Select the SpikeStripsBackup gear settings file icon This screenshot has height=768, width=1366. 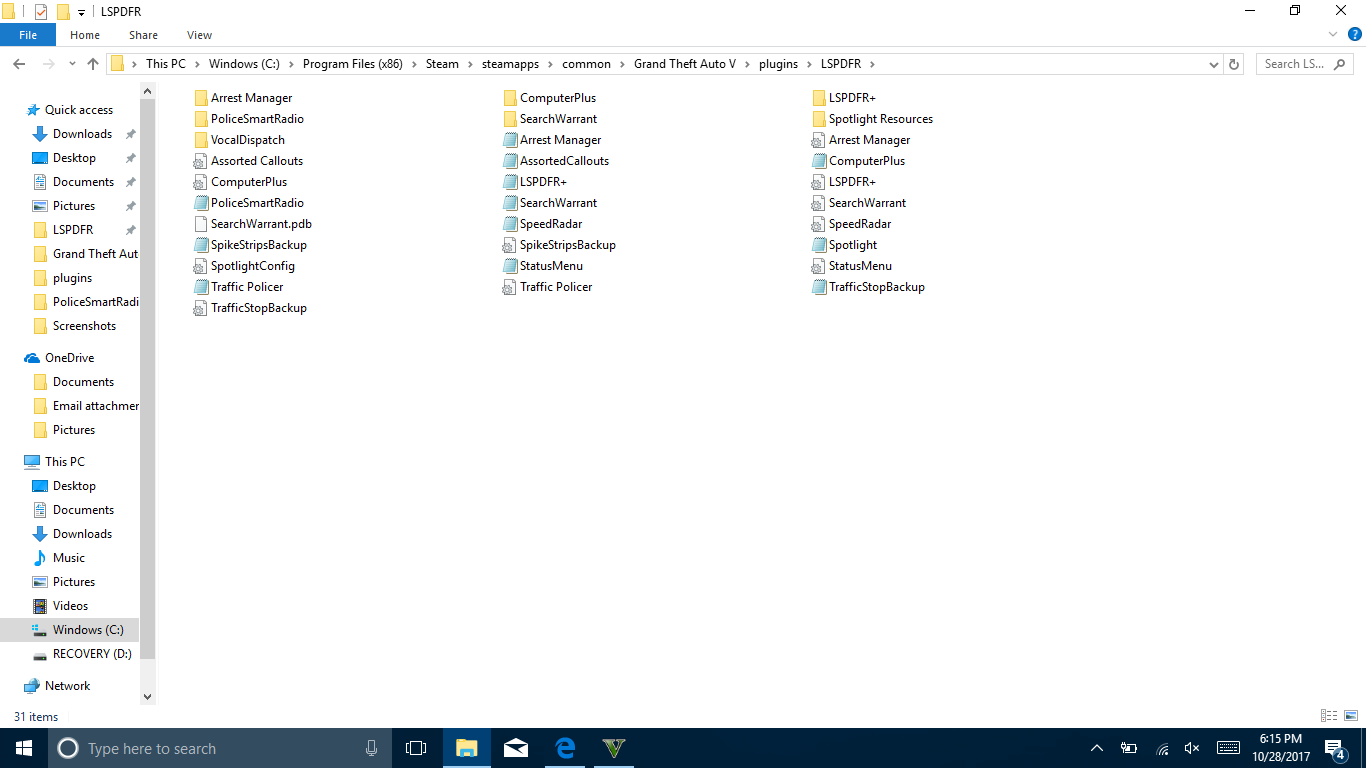(510, 245)
